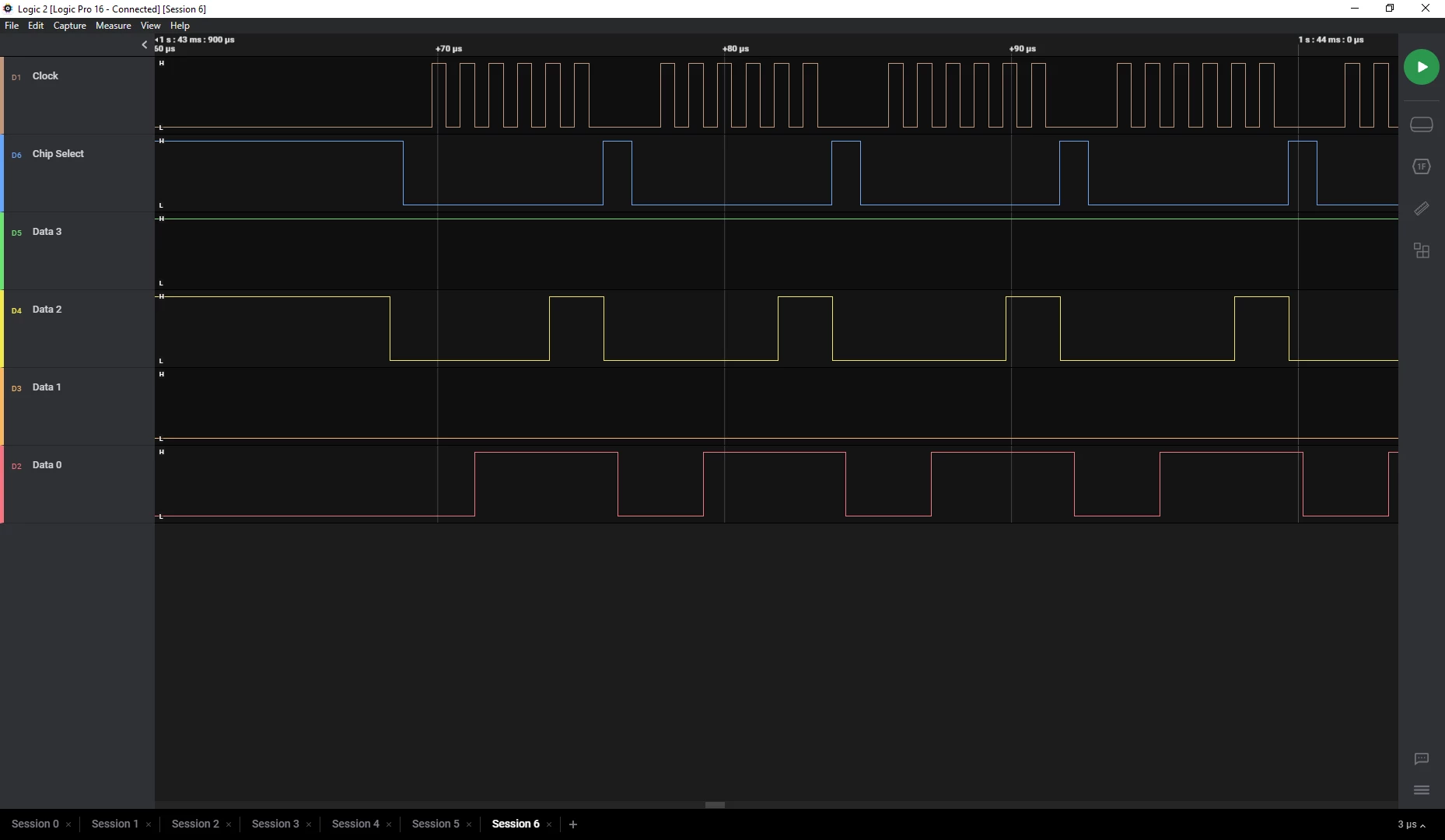Viewport: 1445px width, 840px height.
Task: Minimize the Logic 2 window
Action: (x=1355, y=9)
